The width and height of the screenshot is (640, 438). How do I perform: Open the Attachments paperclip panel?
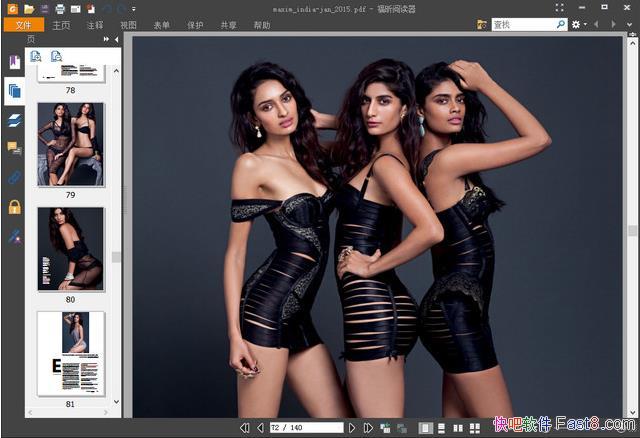14,178
